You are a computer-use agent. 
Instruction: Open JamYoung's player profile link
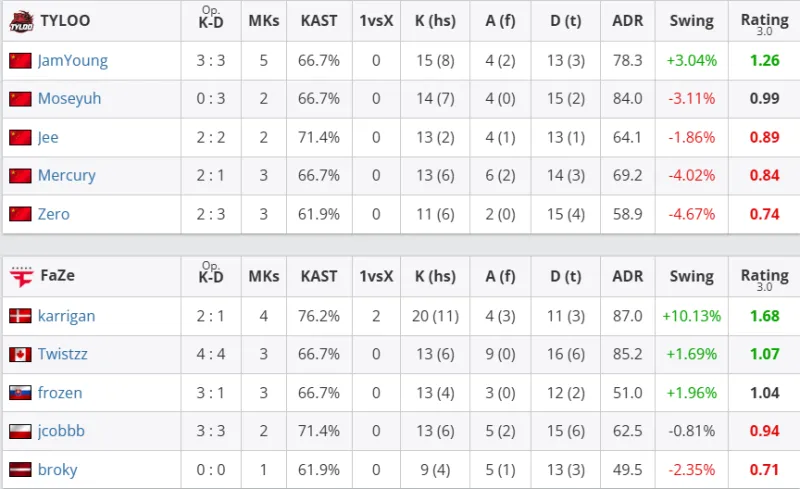tap(72, 61)
